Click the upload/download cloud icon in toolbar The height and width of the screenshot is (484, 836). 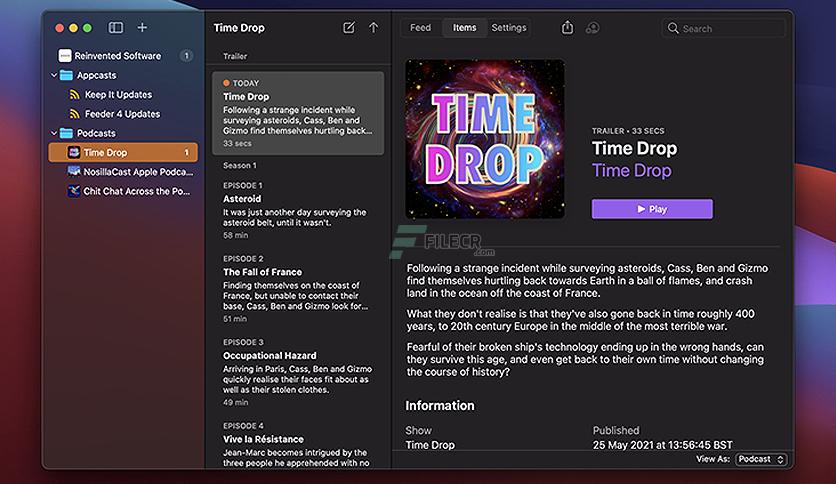coord(592,28)
